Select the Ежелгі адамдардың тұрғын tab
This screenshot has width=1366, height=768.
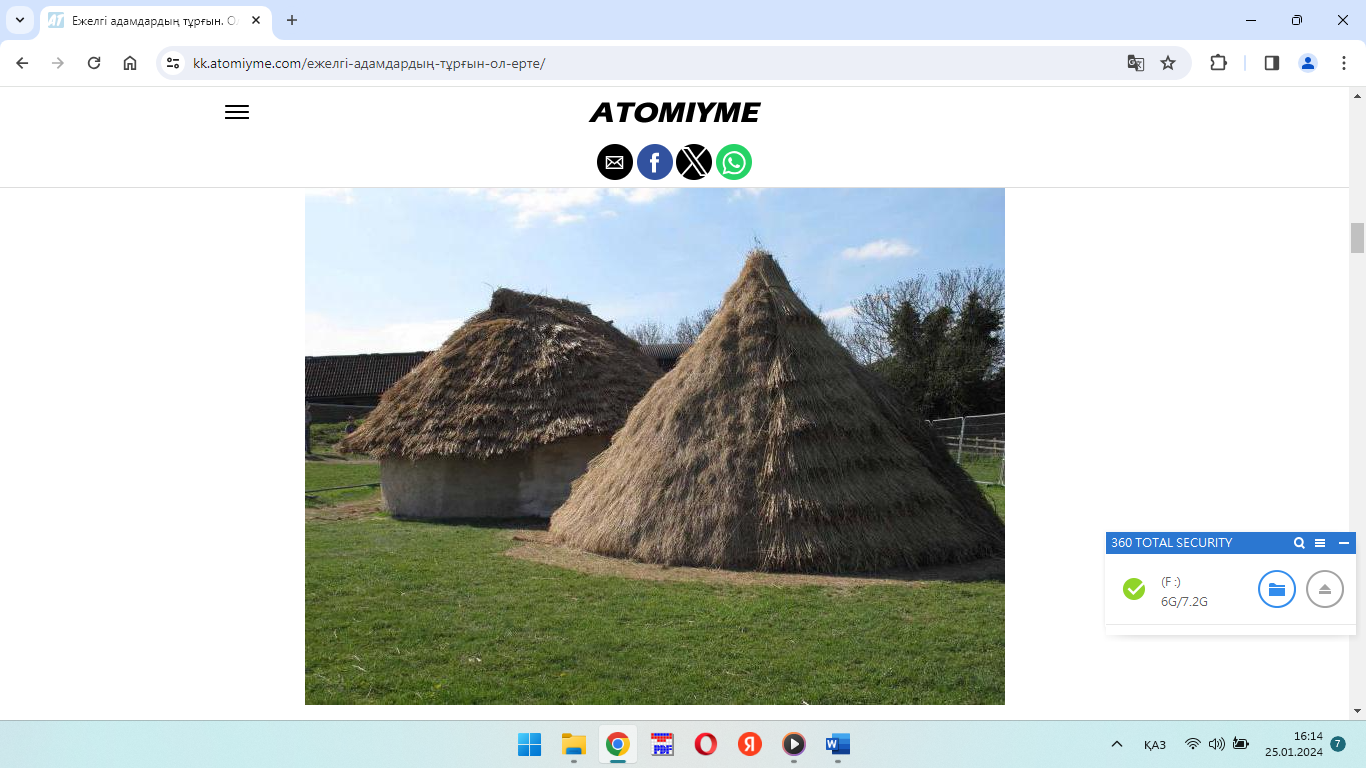tap(155, 21)
